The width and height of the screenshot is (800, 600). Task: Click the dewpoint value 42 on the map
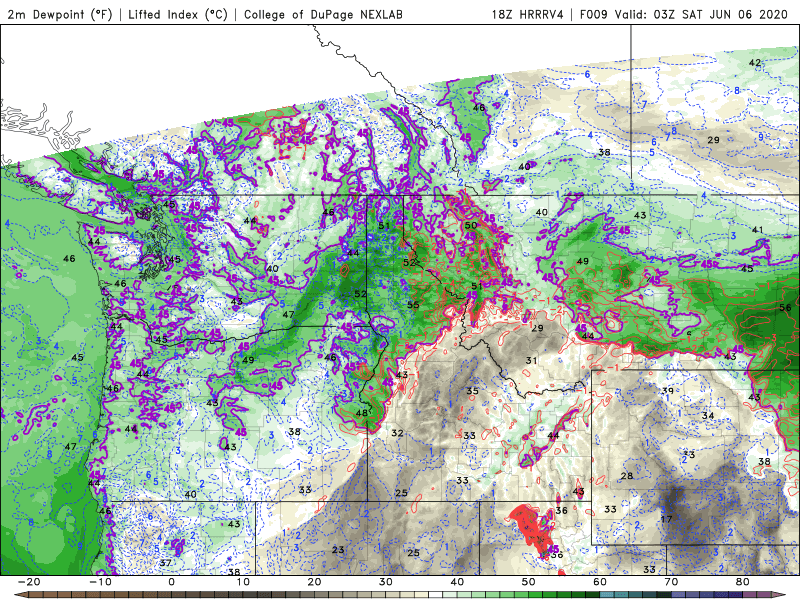coord(755,63)
